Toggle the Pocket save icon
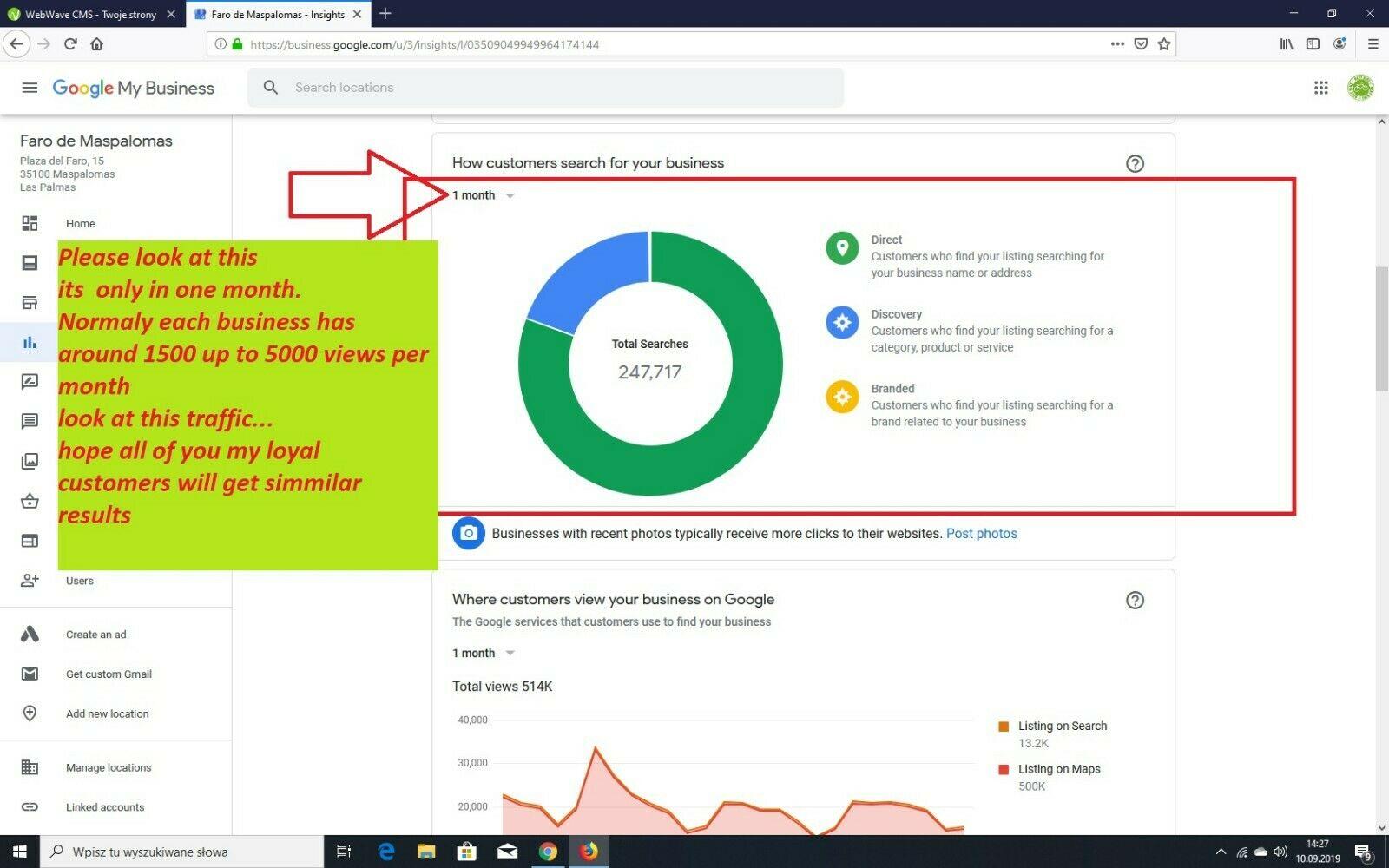The image size is (1389, 868). coord(1140,43)
